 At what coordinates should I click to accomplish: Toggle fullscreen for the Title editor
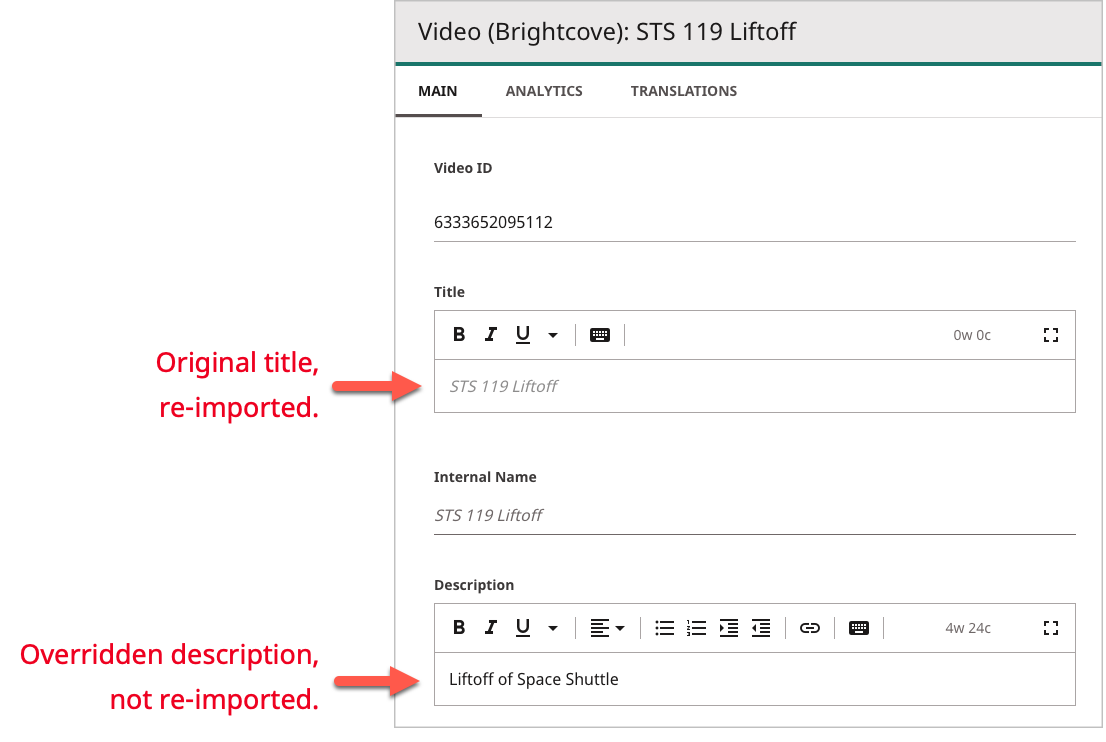point(1051,335)
